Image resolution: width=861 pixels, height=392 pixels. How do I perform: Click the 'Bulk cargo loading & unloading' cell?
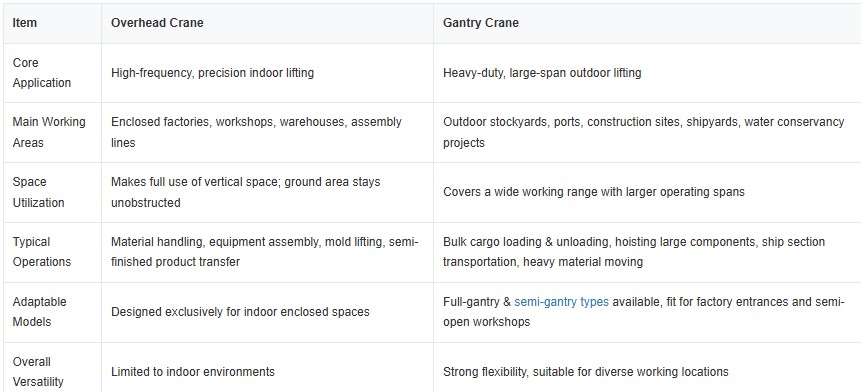click(634, 252)
